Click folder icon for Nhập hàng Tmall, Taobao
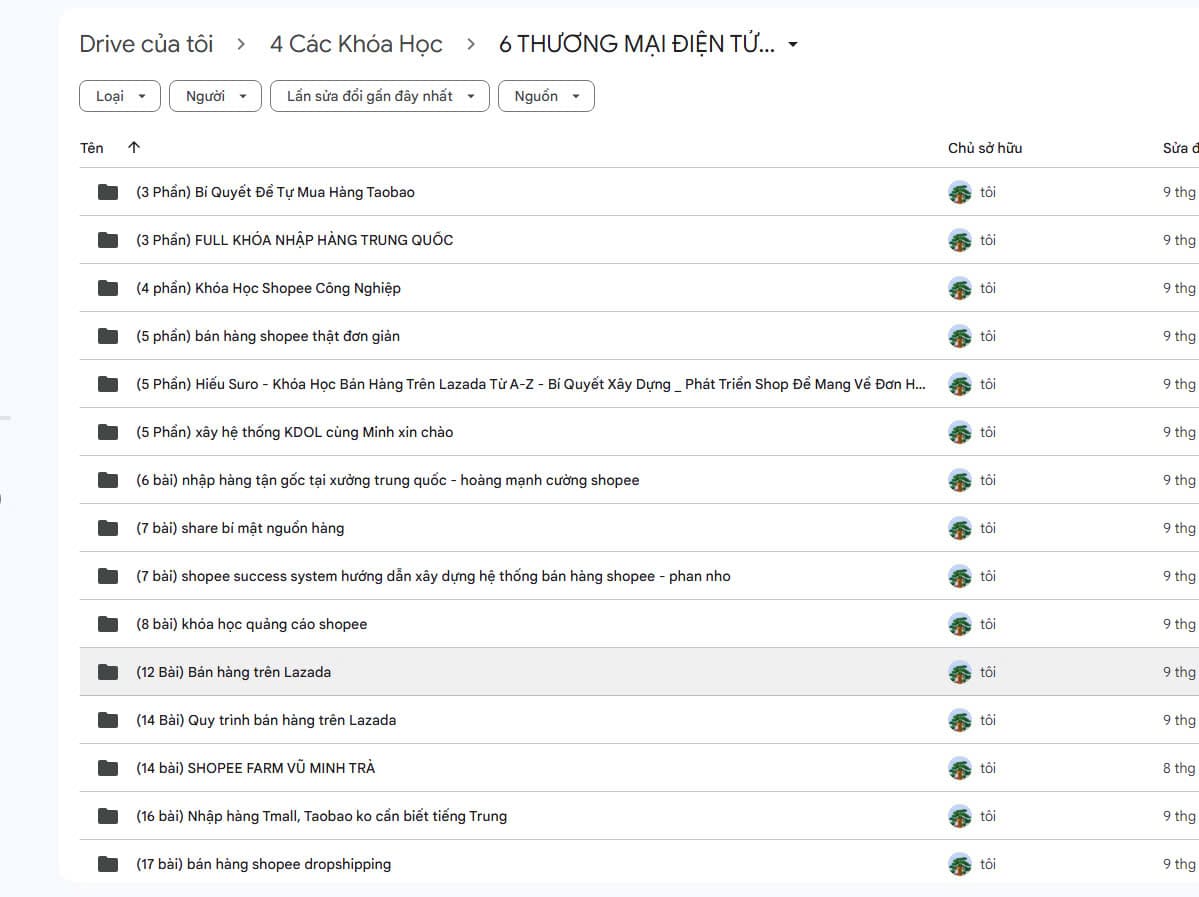This screenshot has height=897, width=1199. click(x=108, y=816)
